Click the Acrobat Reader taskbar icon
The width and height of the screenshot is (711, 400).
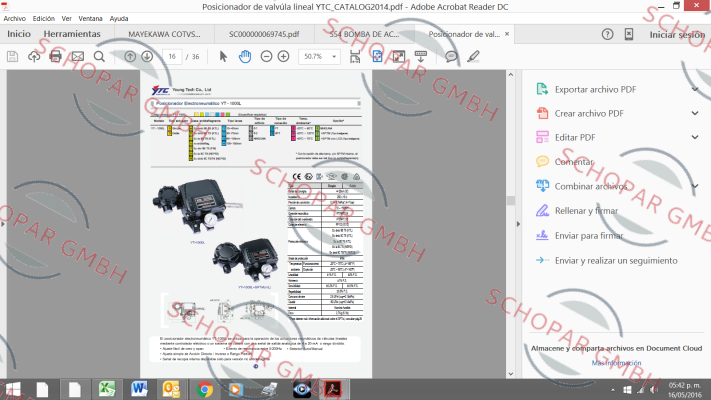[333, 390]
